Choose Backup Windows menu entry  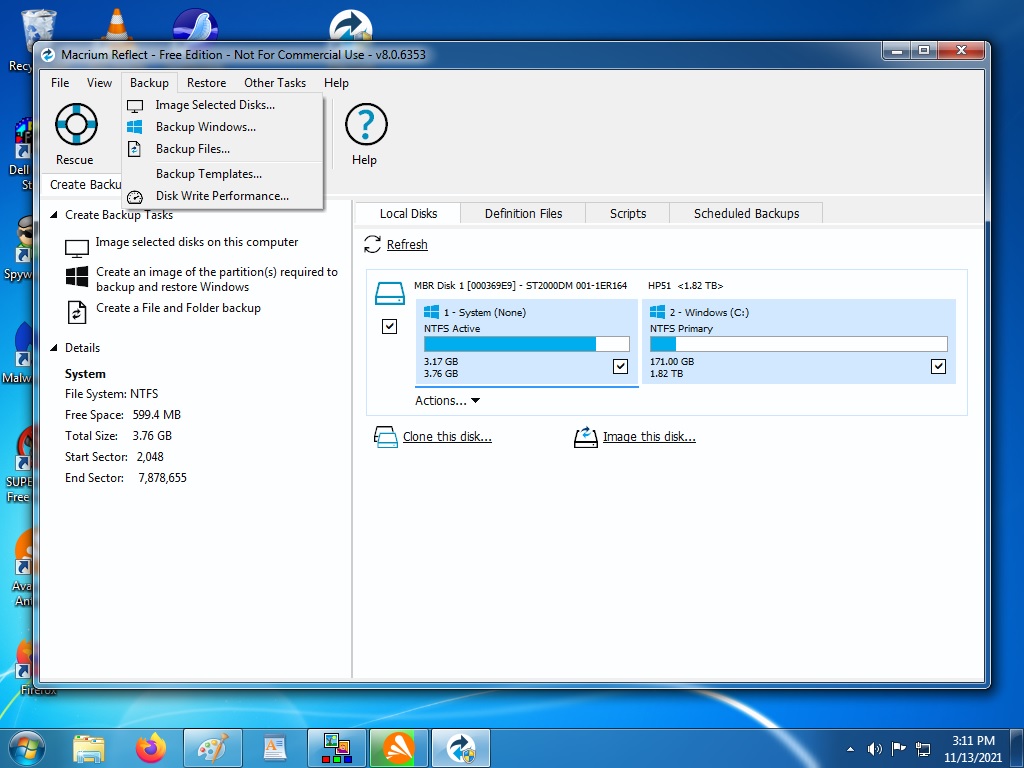coord(222,127)
